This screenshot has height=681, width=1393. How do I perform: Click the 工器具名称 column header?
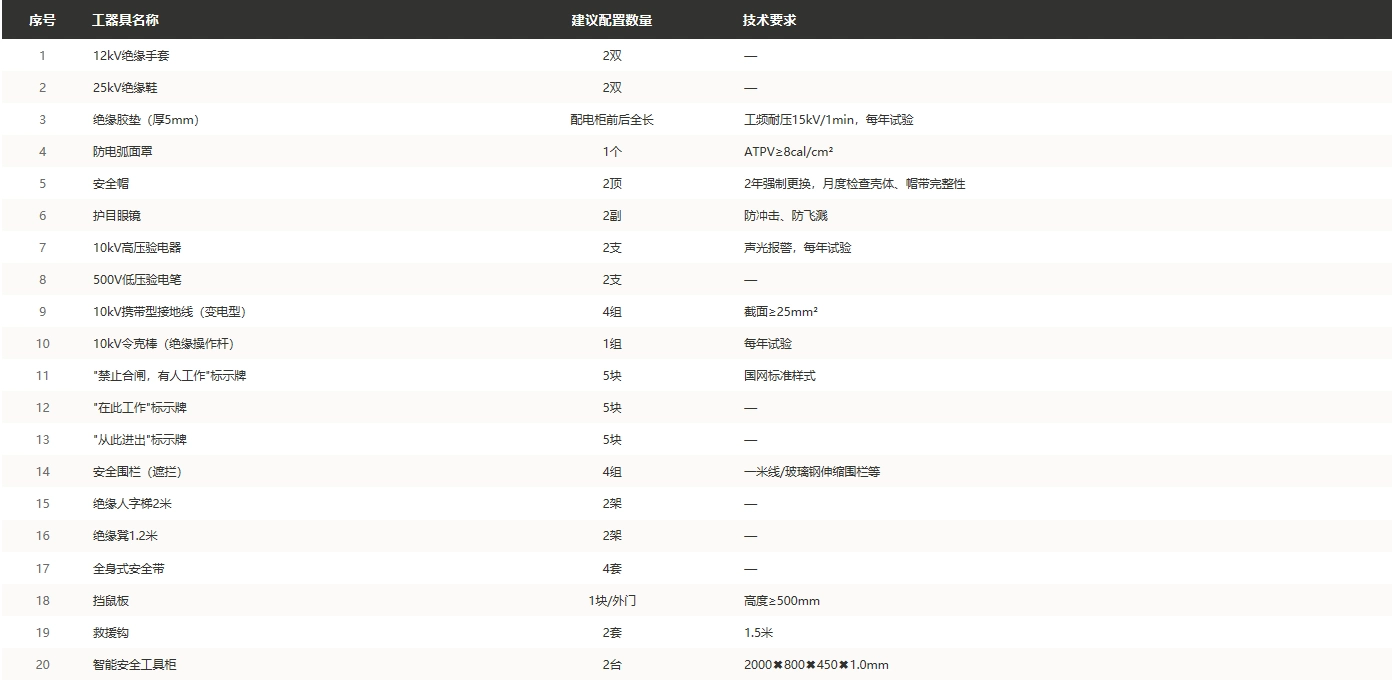125,20
